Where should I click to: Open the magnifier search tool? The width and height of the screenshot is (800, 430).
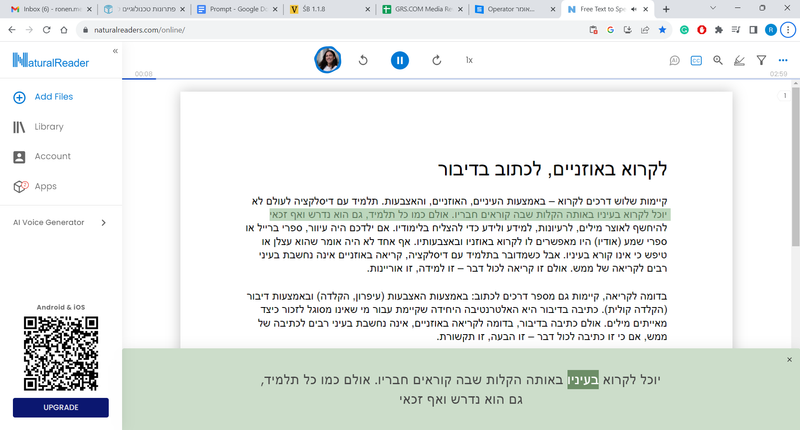(x=718, y=60)
